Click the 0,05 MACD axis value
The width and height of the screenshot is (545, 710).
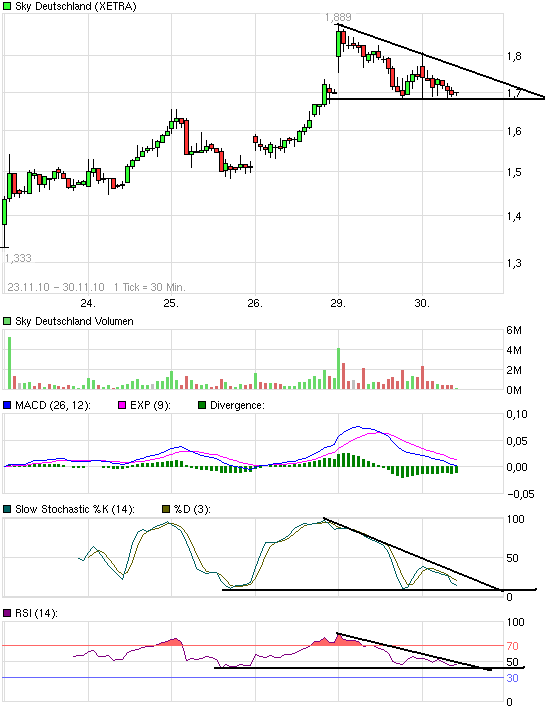[x=517, y=441]
